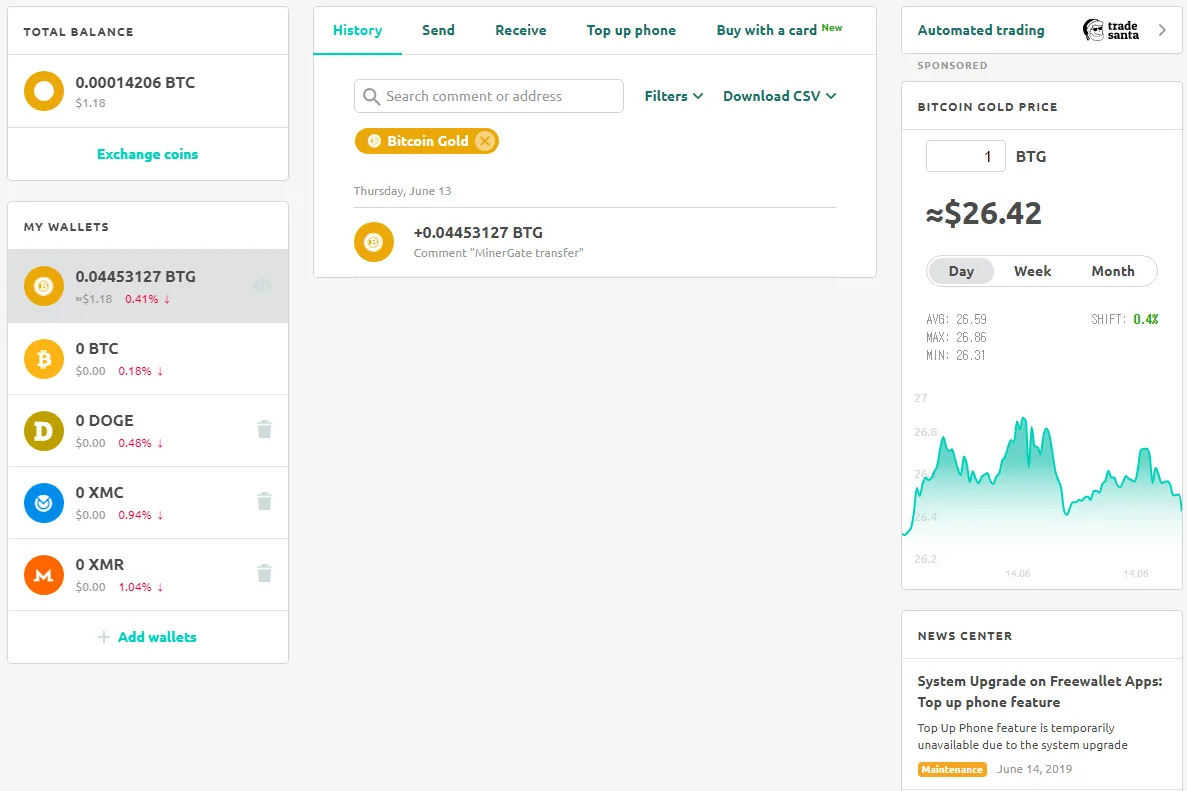Click the 0.00014206 BTC total balance

[135, 83]
